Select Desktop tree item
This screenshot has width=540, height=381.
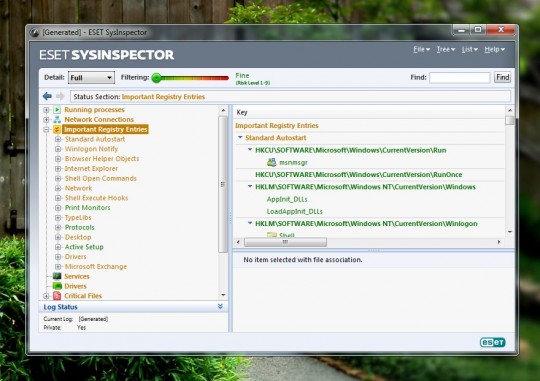click(78, 237)
